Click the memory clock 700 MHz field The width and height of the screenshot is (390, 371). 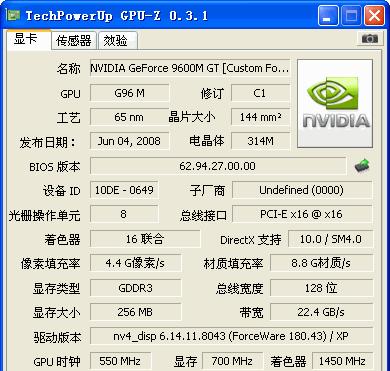tap(232, 361)
